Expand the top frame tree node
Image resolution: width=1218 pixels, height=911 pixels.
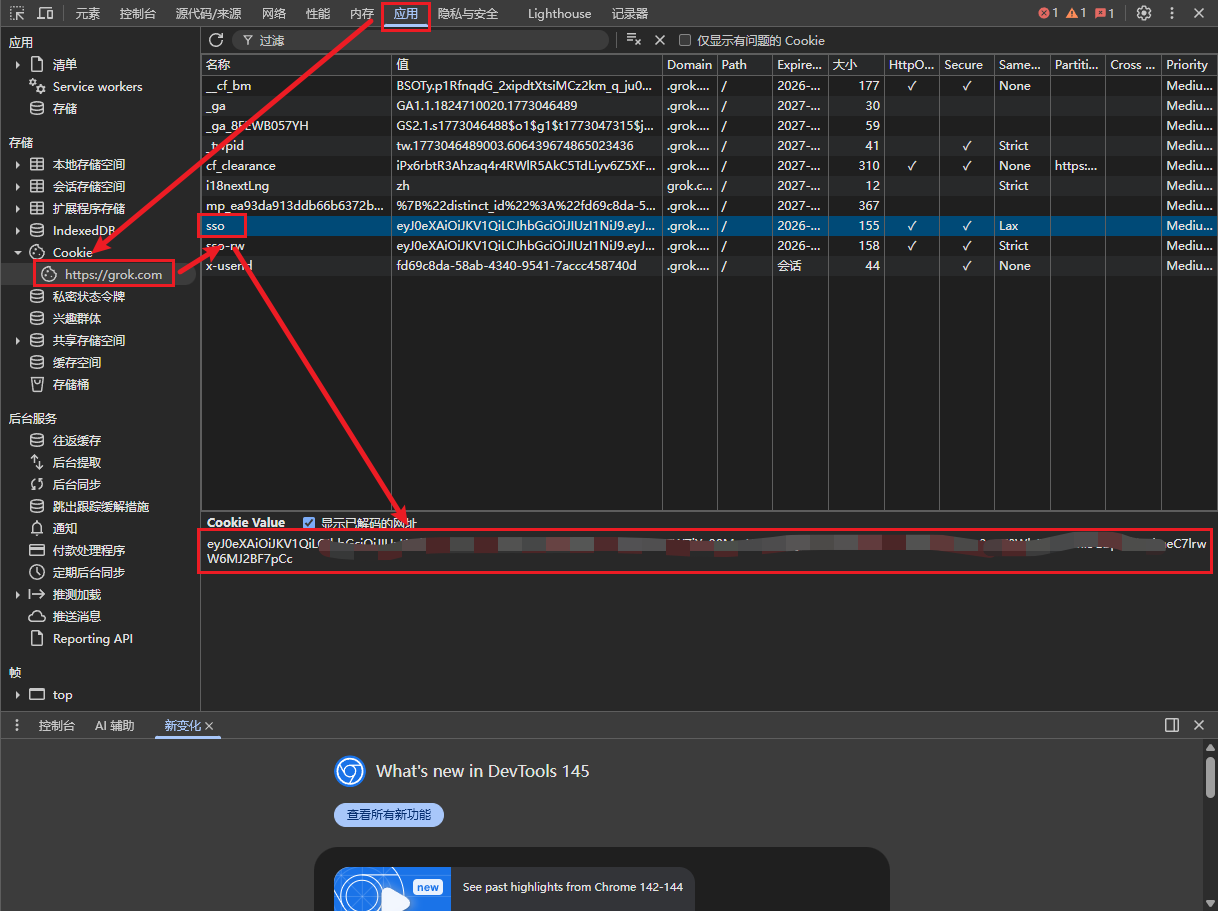coord(18,694)
